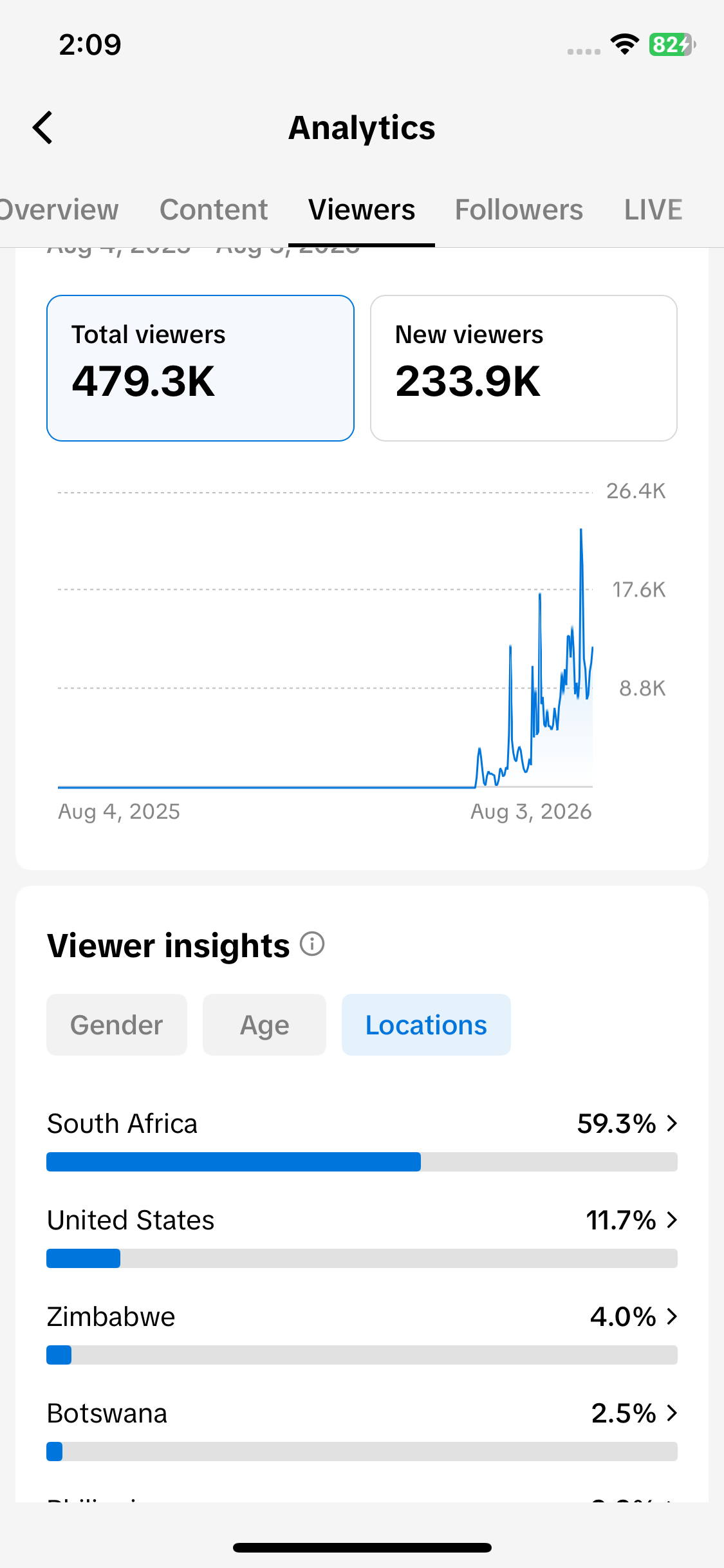Select the Total viewers card
The height and width of the screenshot is (1568, 724).
click(x=200, y=368)
